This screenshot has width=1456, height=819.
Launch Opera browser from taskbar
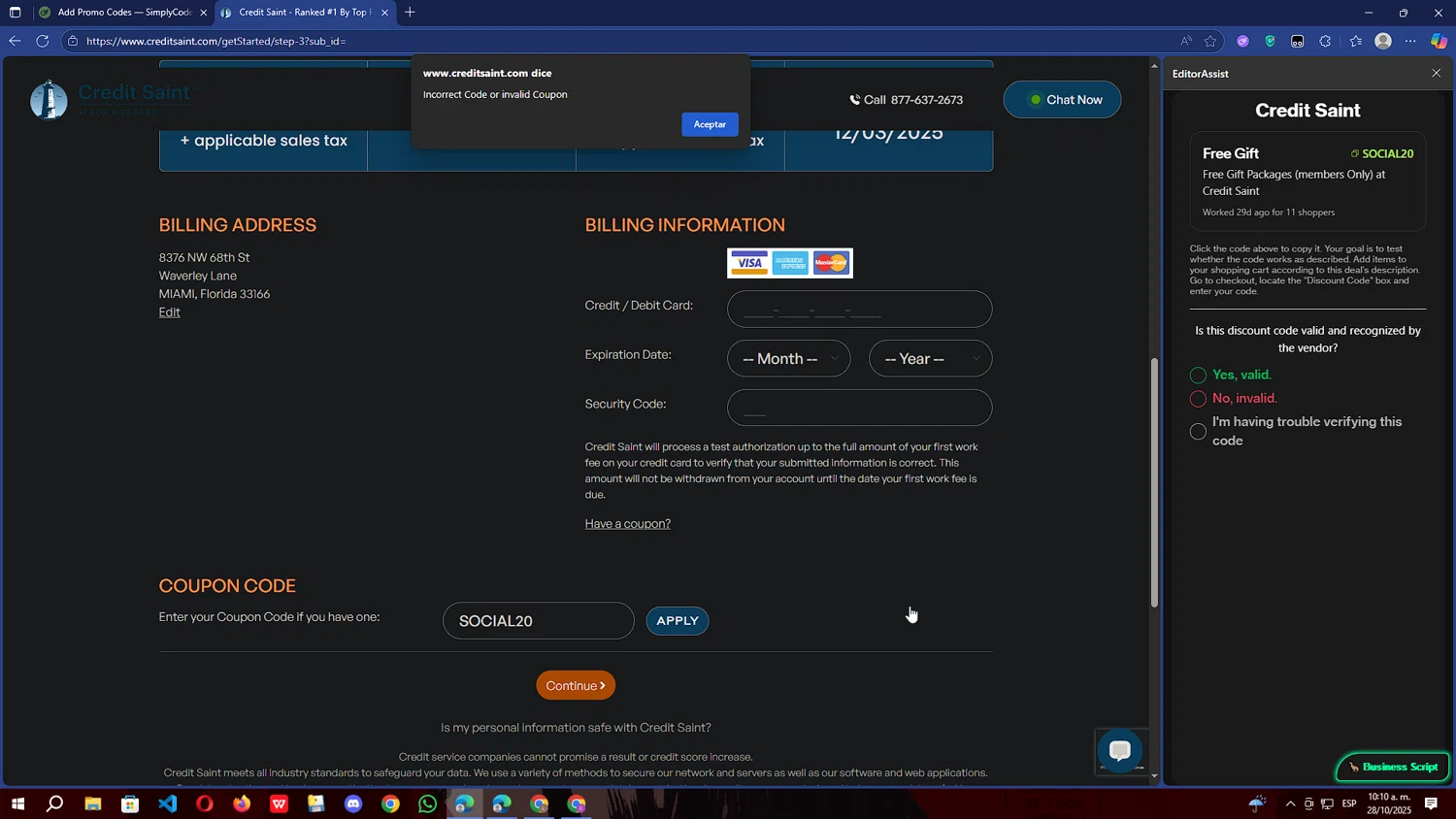pos(204,804)
